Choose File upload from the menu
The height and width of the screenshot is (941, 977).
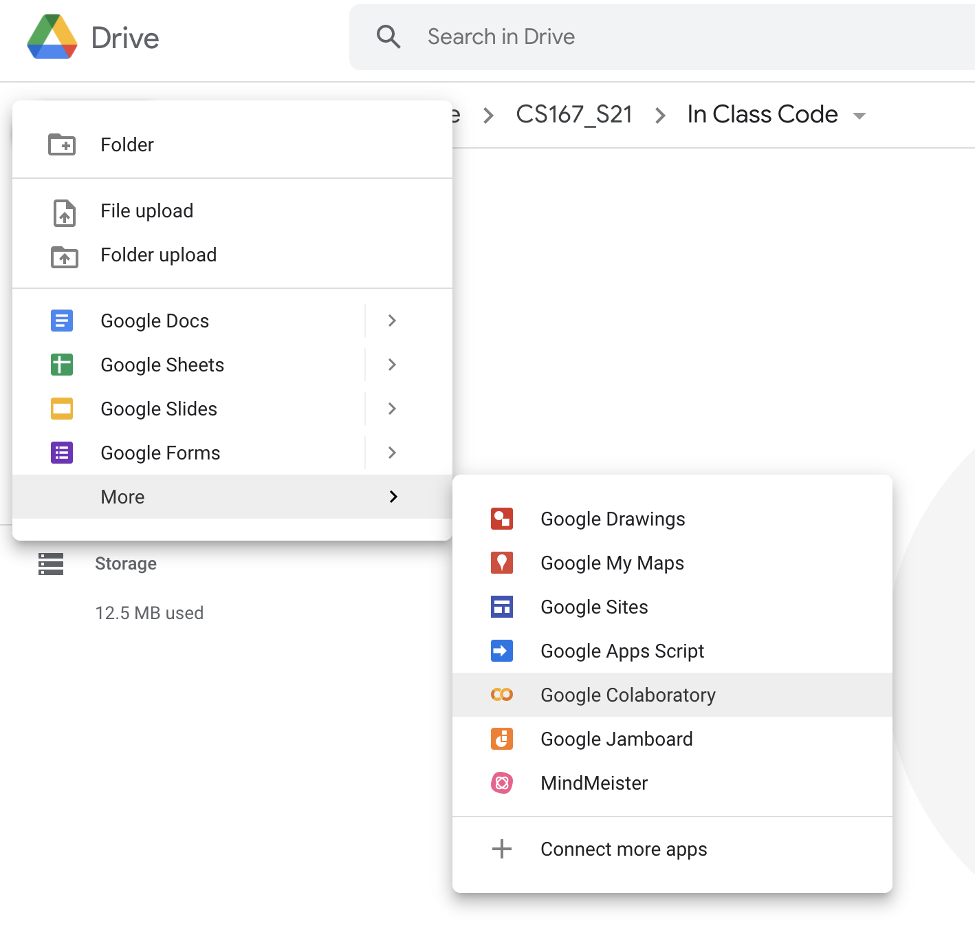(x=232, y=211)
